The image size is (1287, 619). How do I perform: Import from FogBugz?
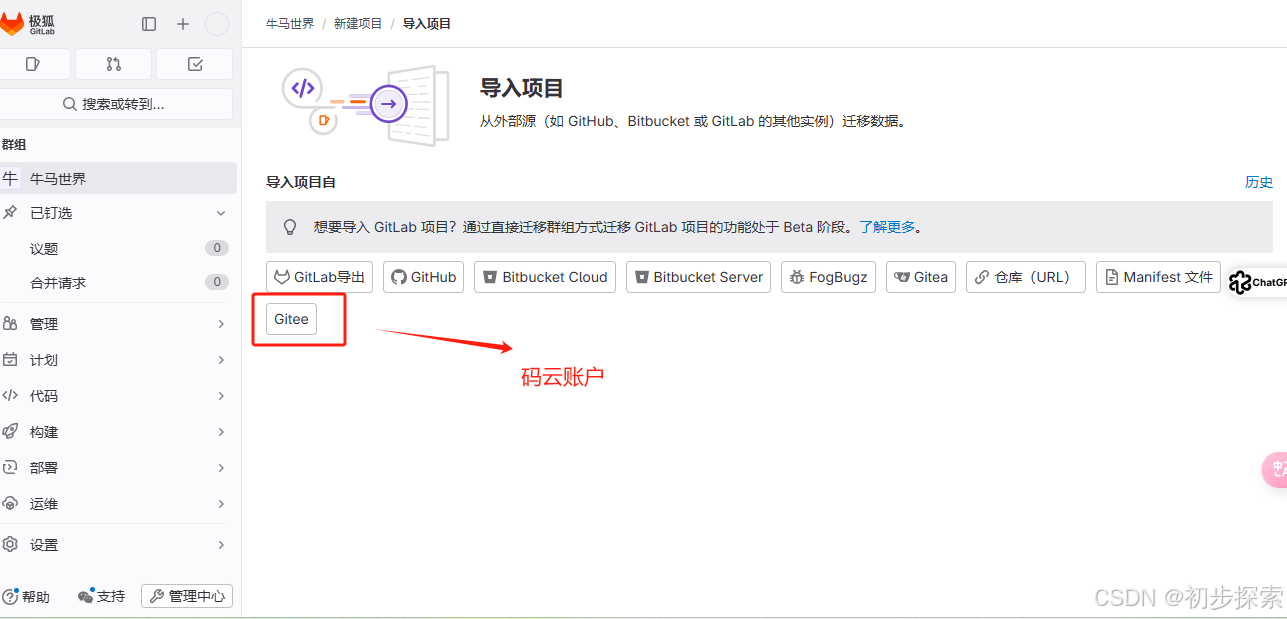pyautogui.click(x=828, y=277)
